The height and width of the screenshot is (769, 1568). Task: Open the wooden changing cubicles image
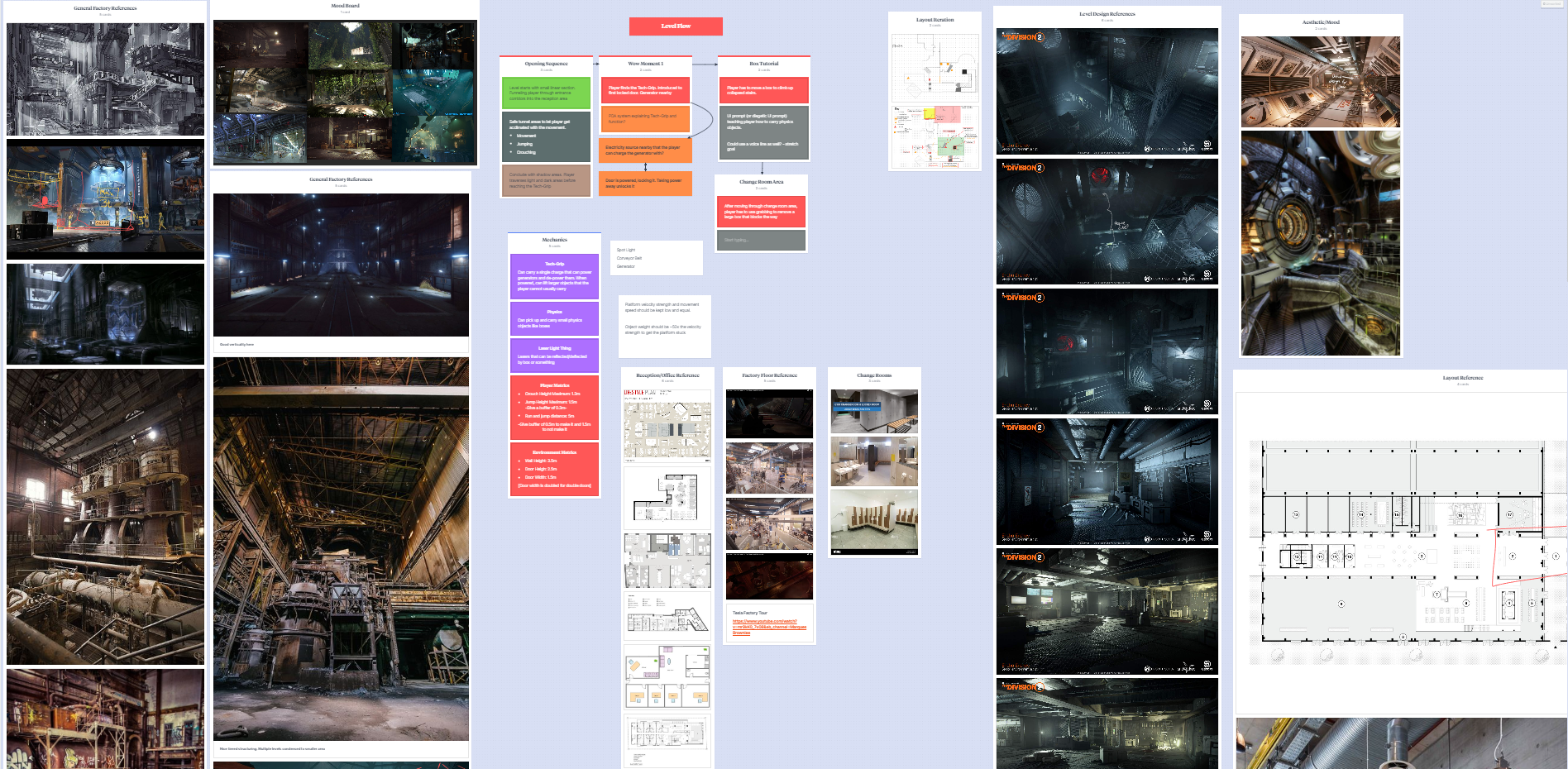click(x=874, y=522)
